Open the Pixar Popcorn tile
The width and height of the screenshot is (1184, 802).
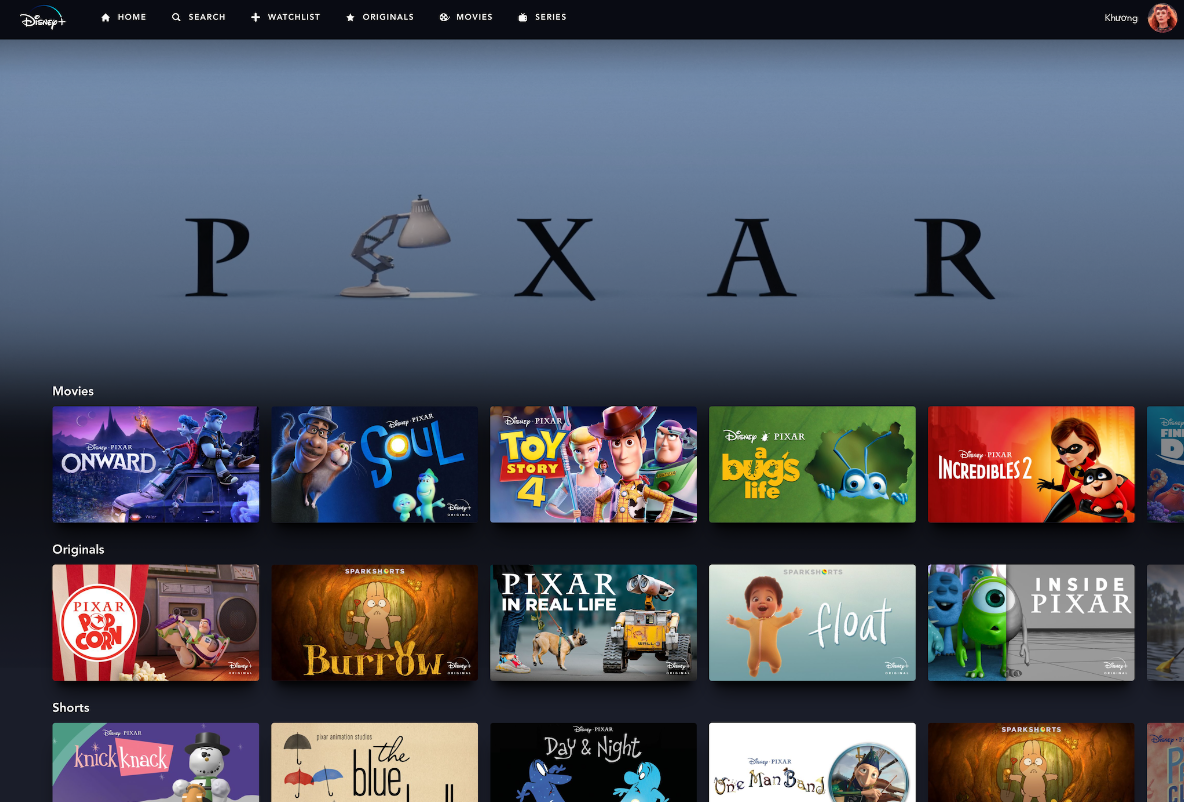(x=156, y=623)
